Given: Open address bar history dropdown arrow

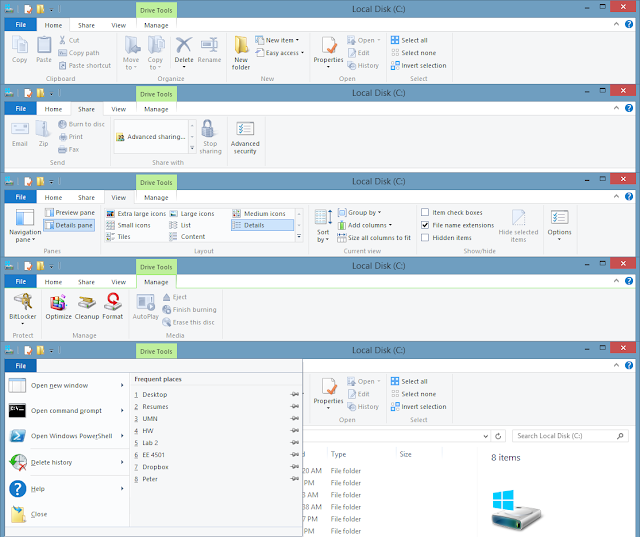Looking at the screenshot, I should point(485,436).
